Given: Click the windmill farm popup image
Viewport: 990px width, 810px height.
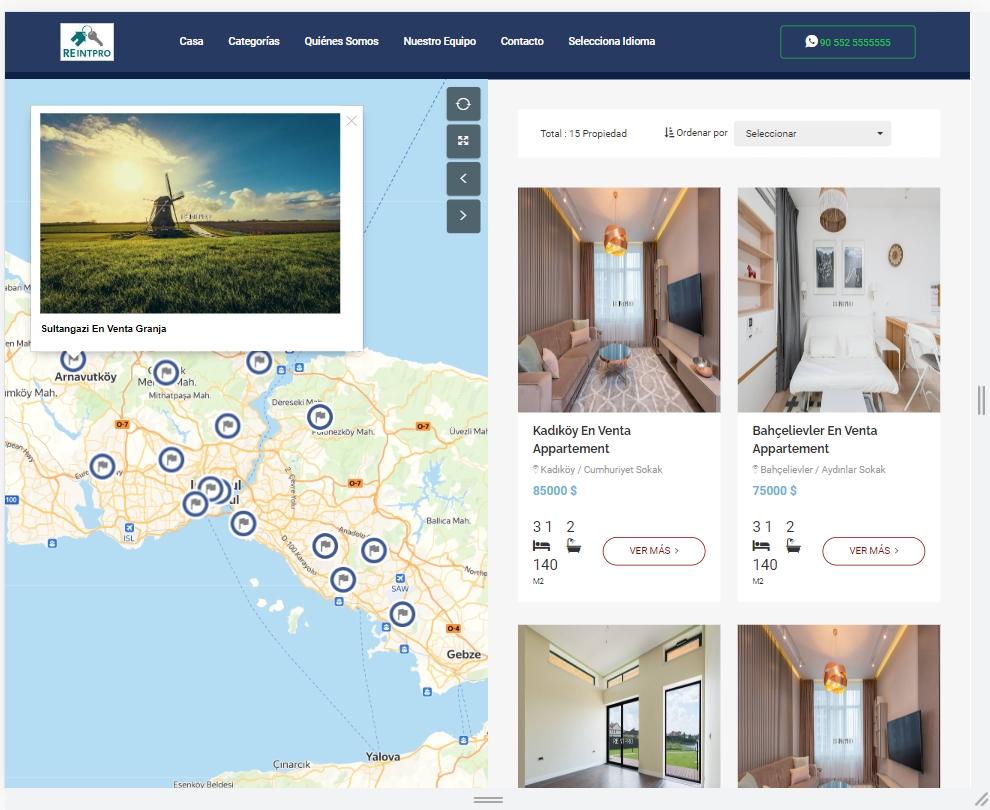Looking at the screenshot, I should tap(190, 213).
